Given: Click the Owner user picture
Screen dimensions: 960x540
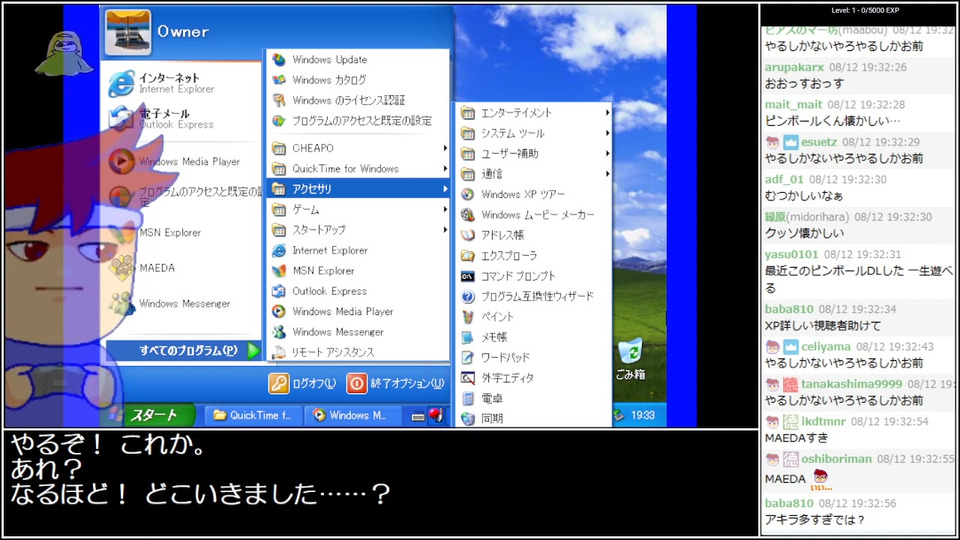Looking at the screenshot, I should (x=128, y=32).
